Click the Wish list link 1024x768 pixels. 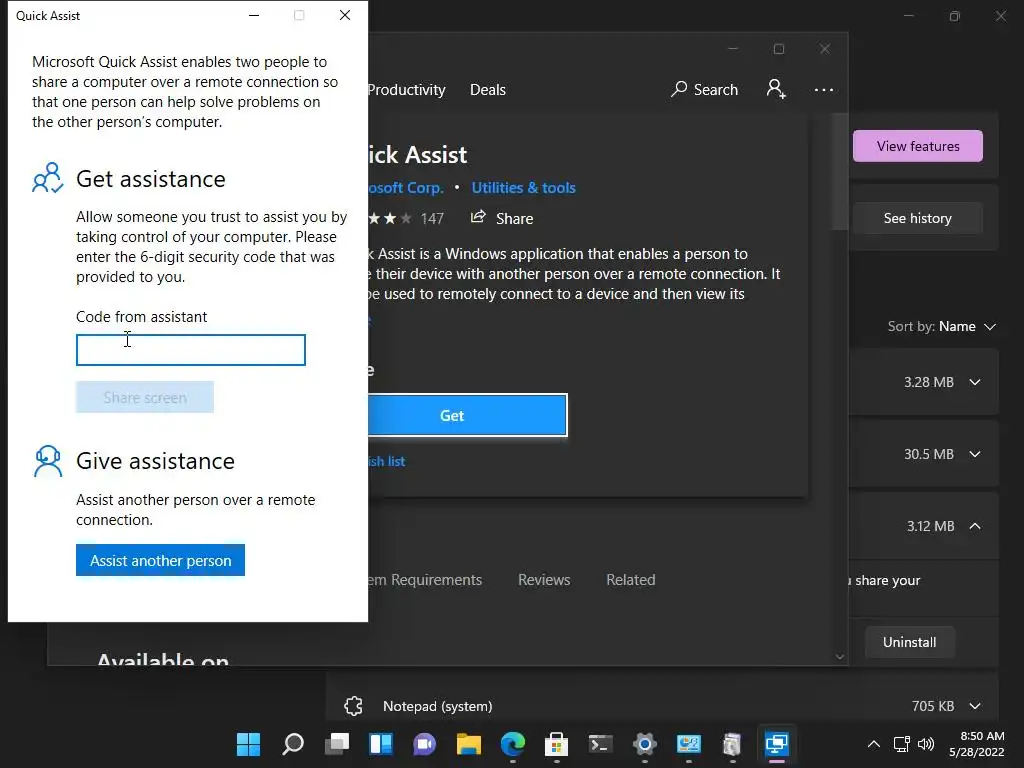coord(387,462)
